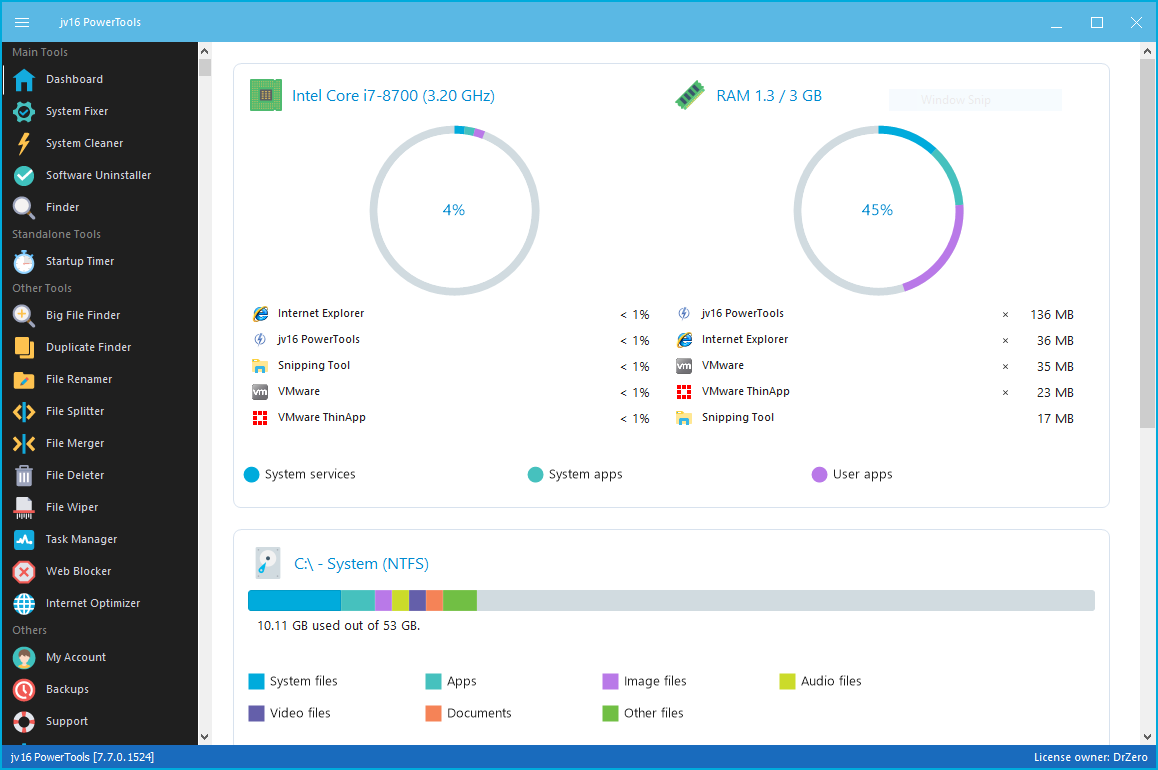Click the Image files legend swatch
The image size is (1158, 770).
coord(610,681)
